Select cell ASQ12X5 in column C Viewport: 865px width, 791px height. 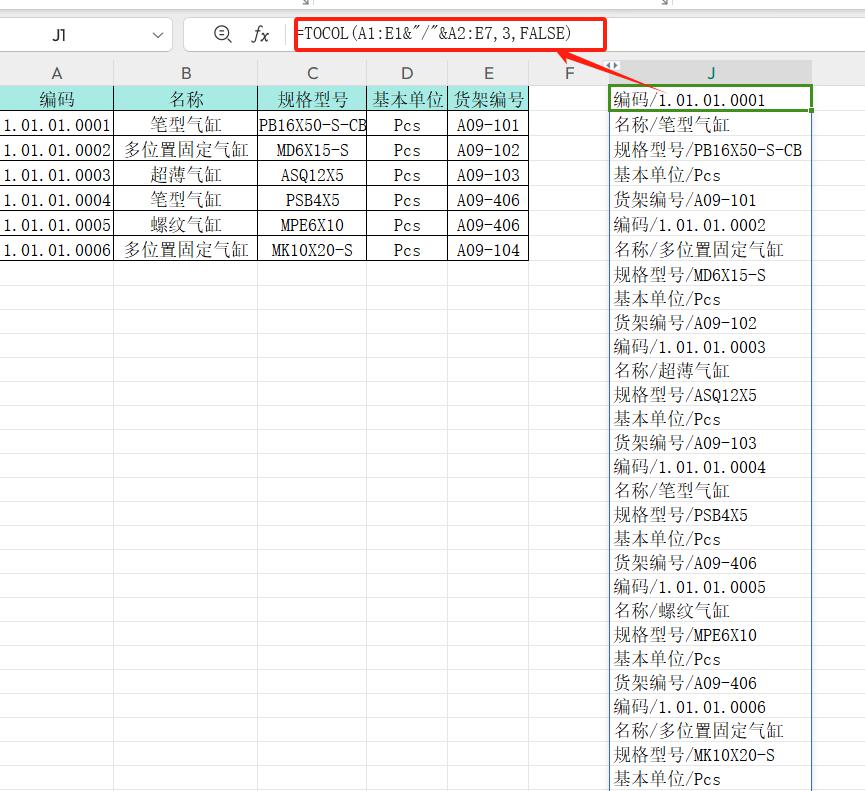click(312, 174)
